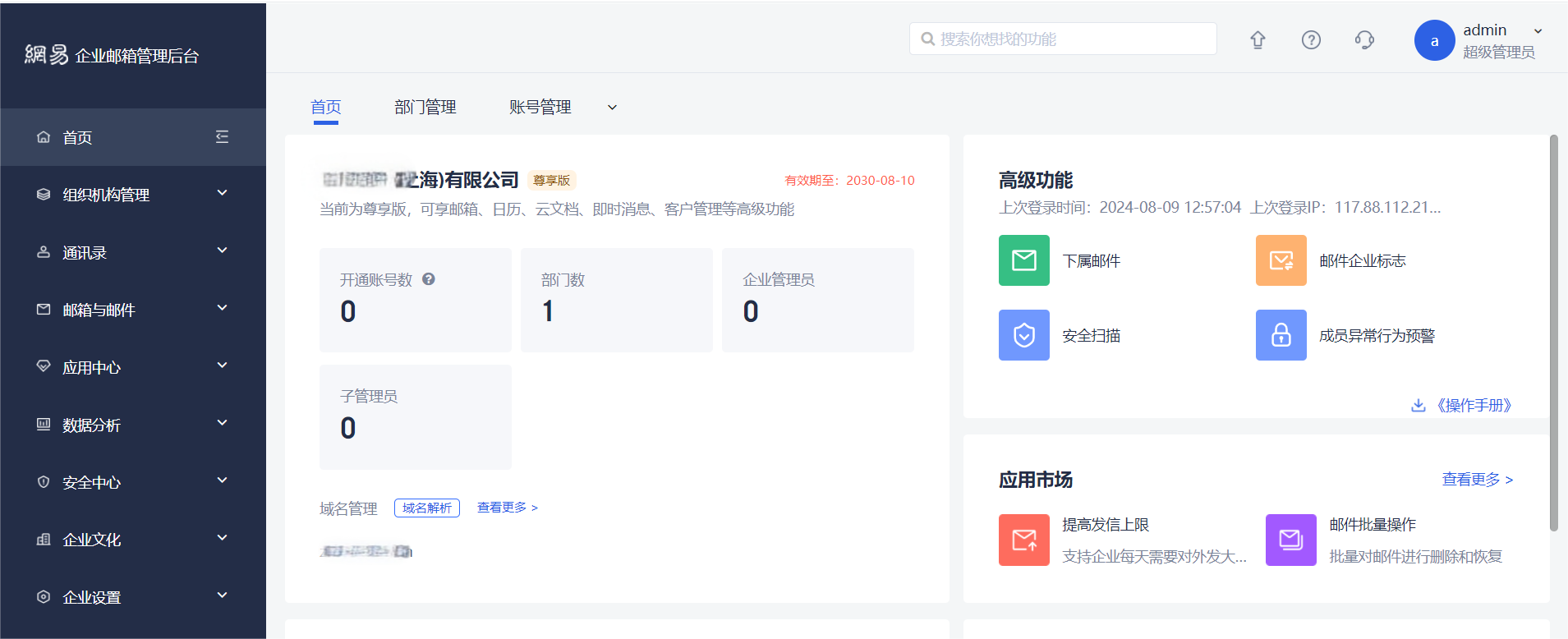Viewport: 1568px width, 639px height.
Task: Click the 应用中心 diamond icon
Action: pos(44,366)
